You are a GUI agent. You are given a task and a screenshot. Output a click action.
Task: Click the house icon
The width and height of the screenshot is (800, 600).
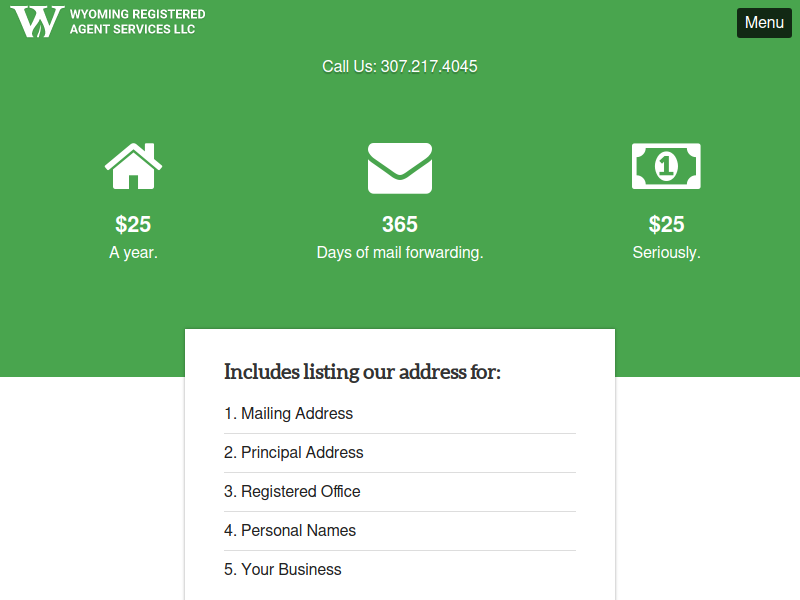(x=133, y=166)
